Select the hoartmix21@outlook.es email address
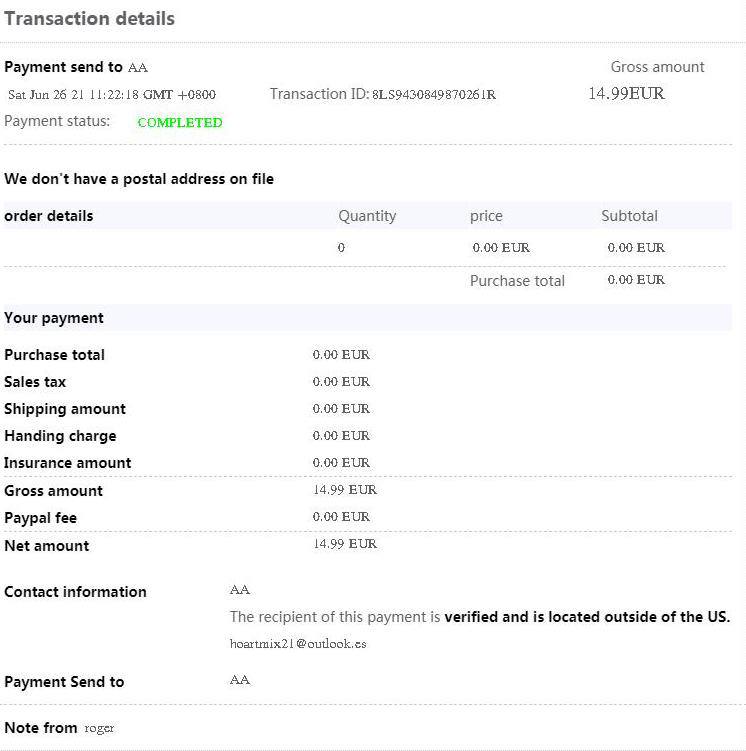Viewport: 746px width, 751px height. pos(298,644)
